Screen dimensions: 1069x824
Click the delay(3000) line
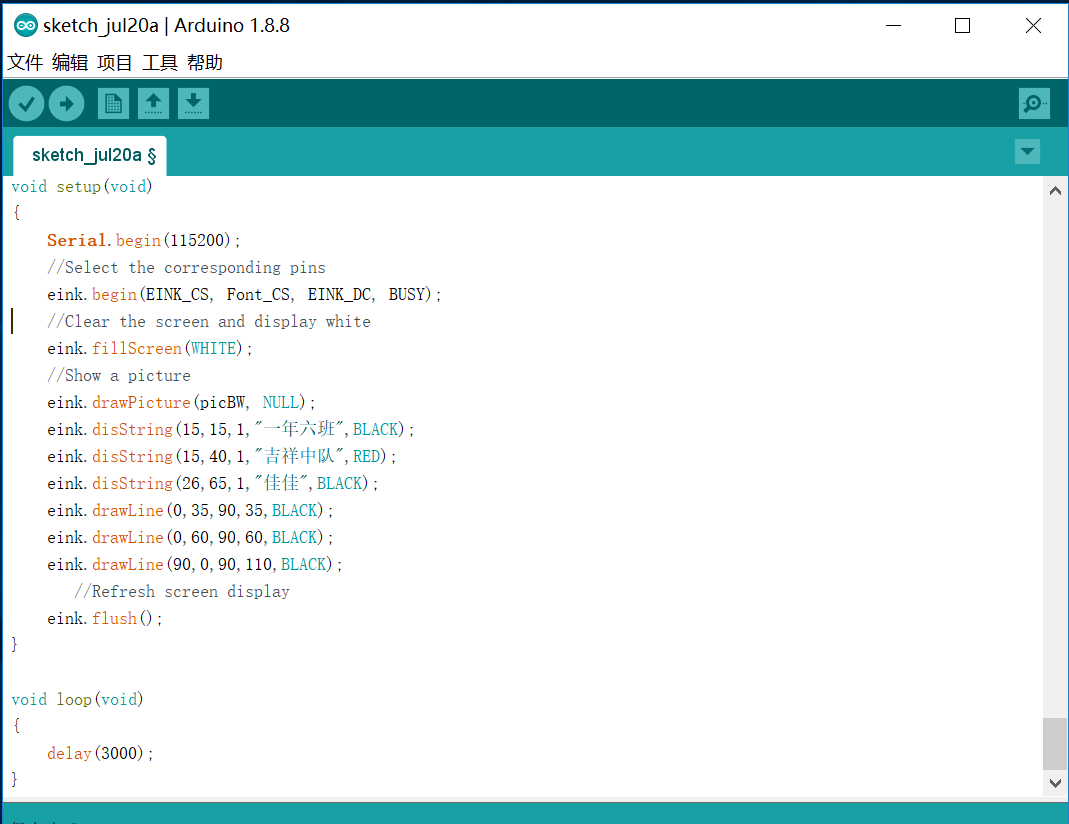click(100, 754)
